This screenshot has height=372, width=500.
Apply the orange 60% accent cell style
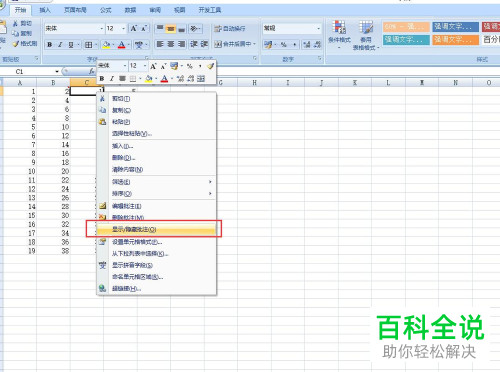pyautogui.click(x=406, y=27)
